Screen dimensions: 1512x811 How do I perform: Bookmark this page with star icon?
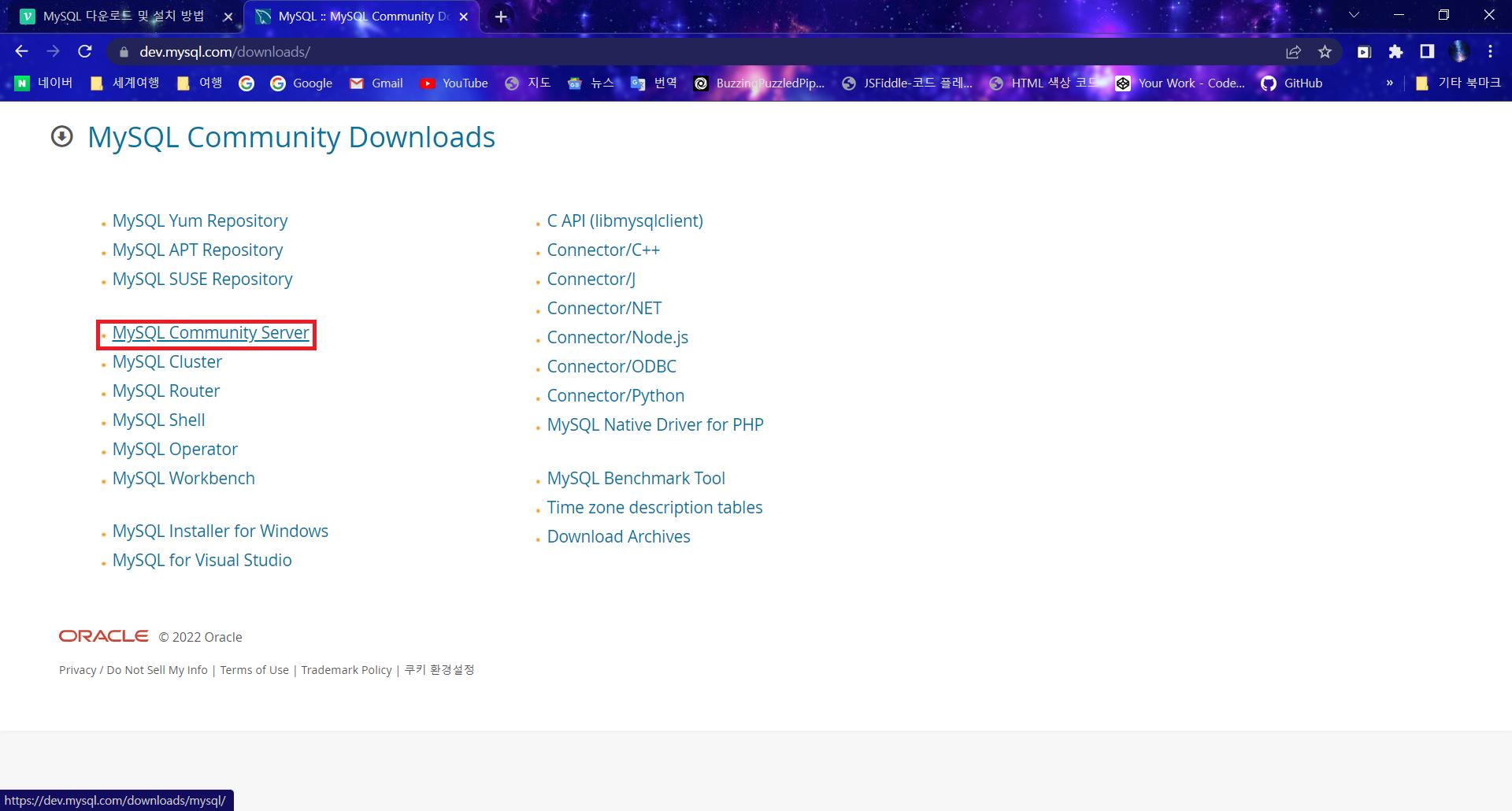point(1325,52)
